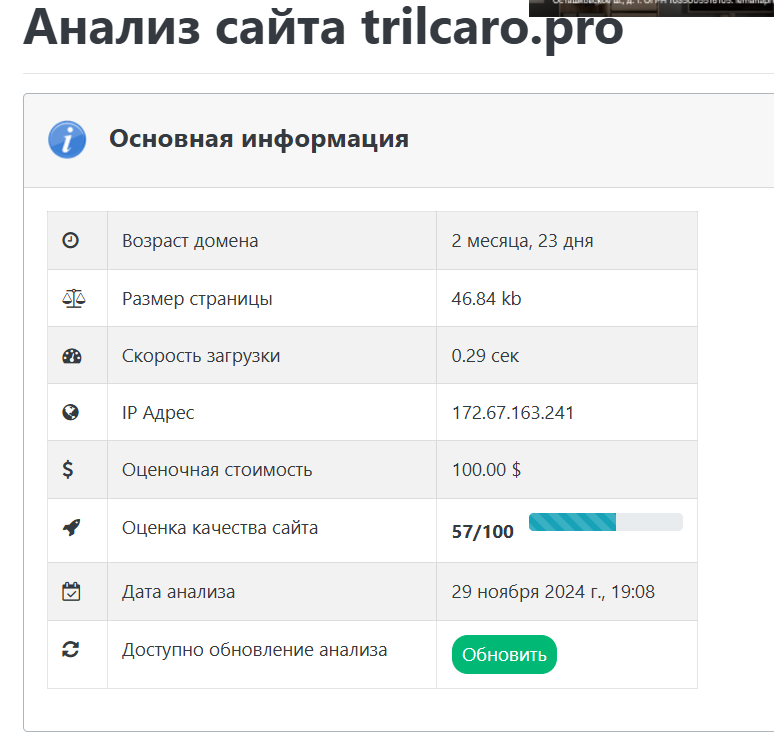The image size is (774, 732).
Task: Click the Оценка качества сайта label
Action: point(220,528)
